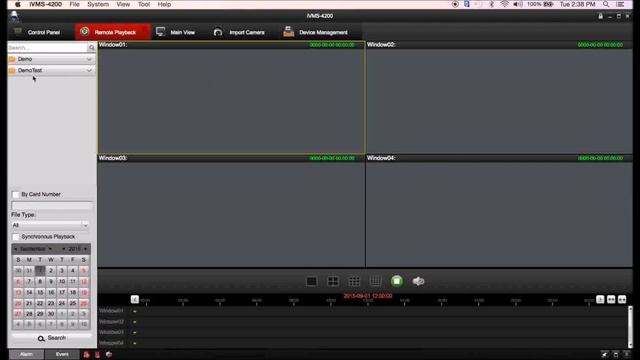Viewport: 640px width, 360px height.
Task: Click the volume icon in menu bar
Action: point(518,4)
